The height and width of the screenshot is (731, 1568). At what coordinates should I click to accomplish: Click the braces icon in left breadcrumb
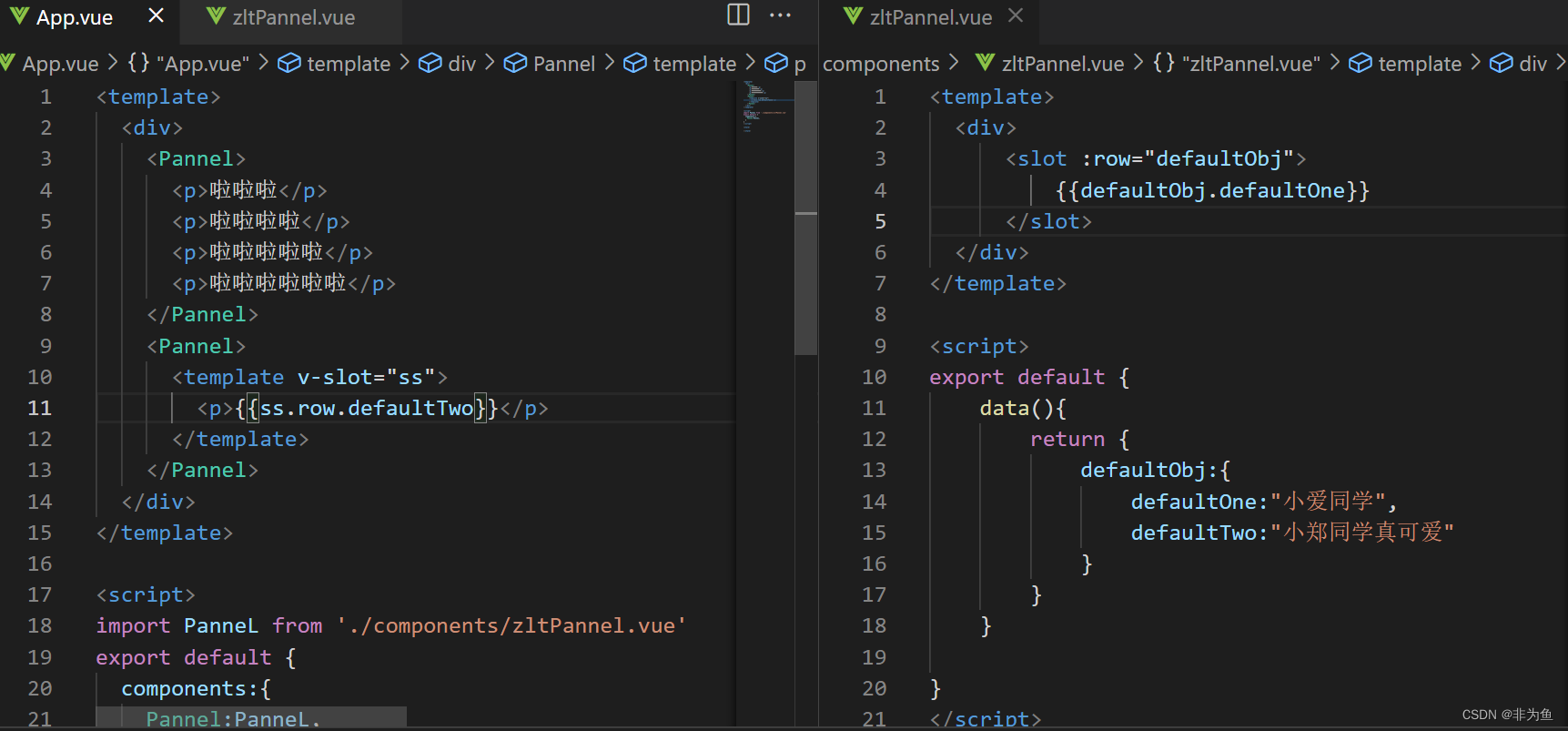pos(138,63)
